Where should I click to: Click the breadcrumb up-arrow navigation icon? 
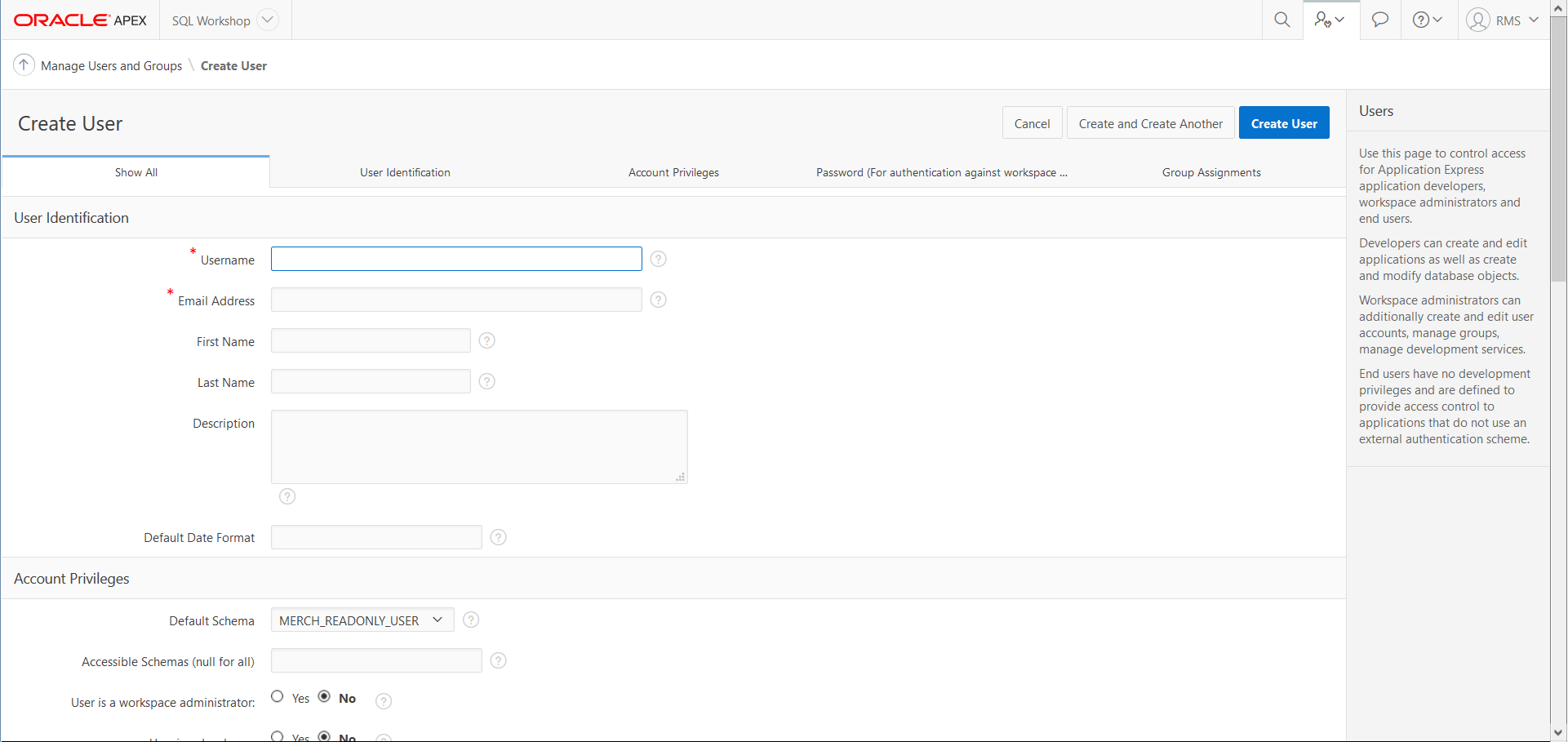[x=24, y=64]
